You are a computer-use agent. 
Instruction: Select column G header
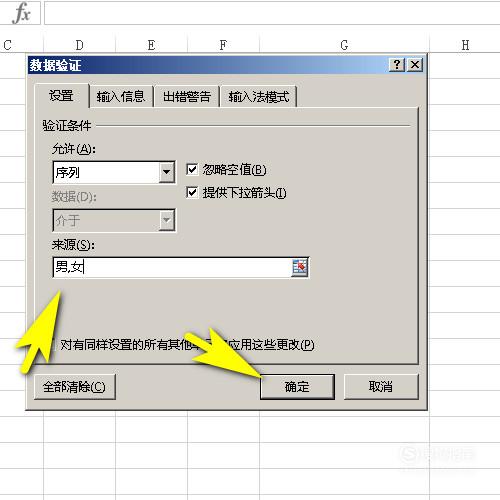click(344, 45)
